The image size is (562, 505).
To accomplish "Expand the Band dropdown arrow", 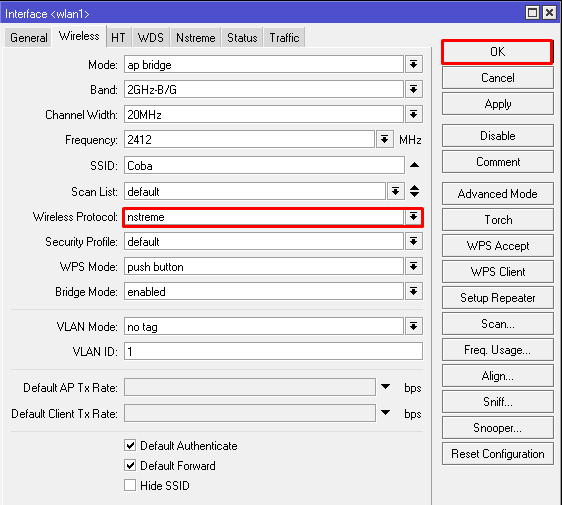I will point(414,89).
